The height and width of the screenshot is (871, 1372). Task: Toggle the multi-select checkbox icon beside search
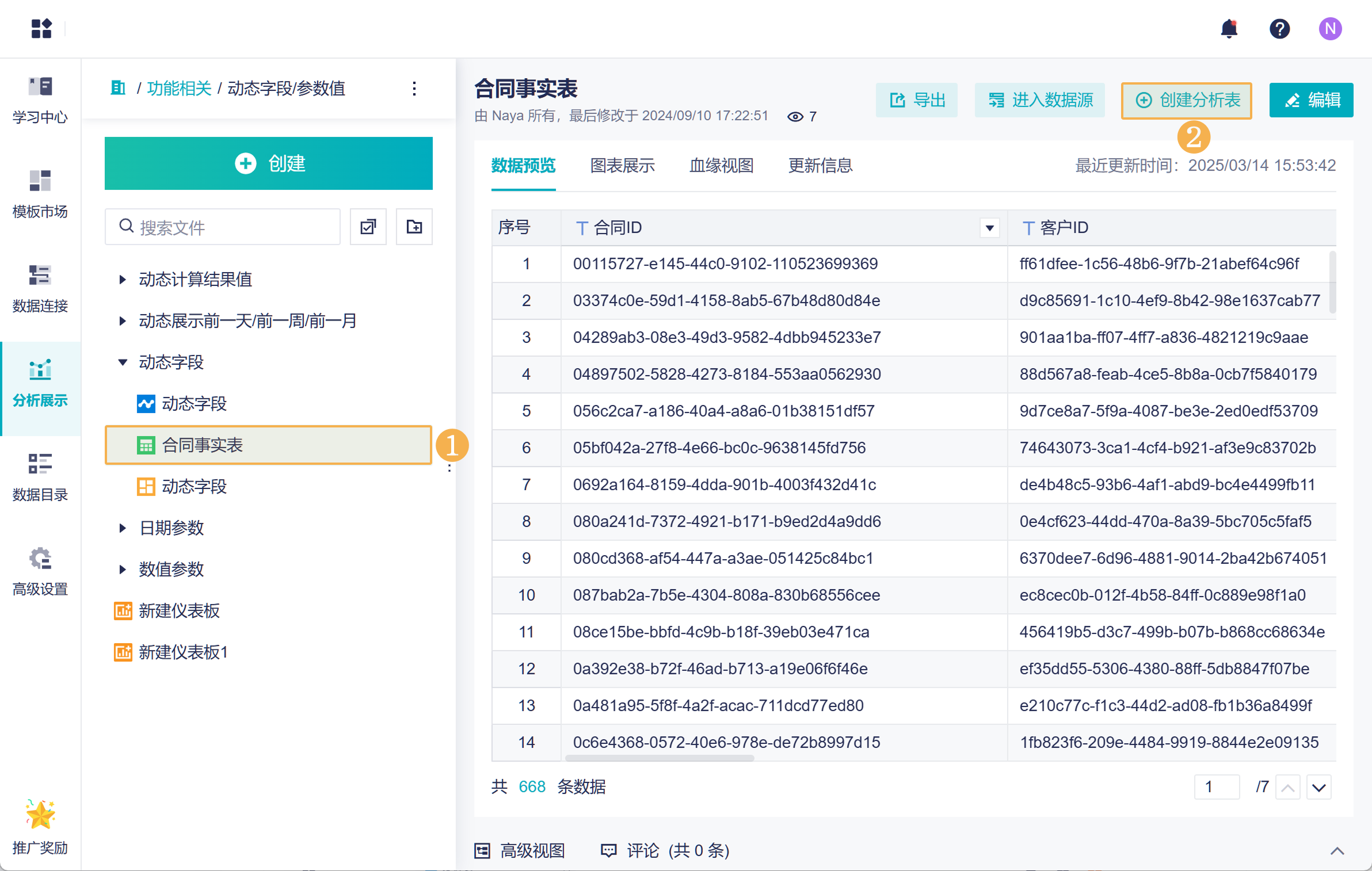pyautogui.click(x=368, y=227)
